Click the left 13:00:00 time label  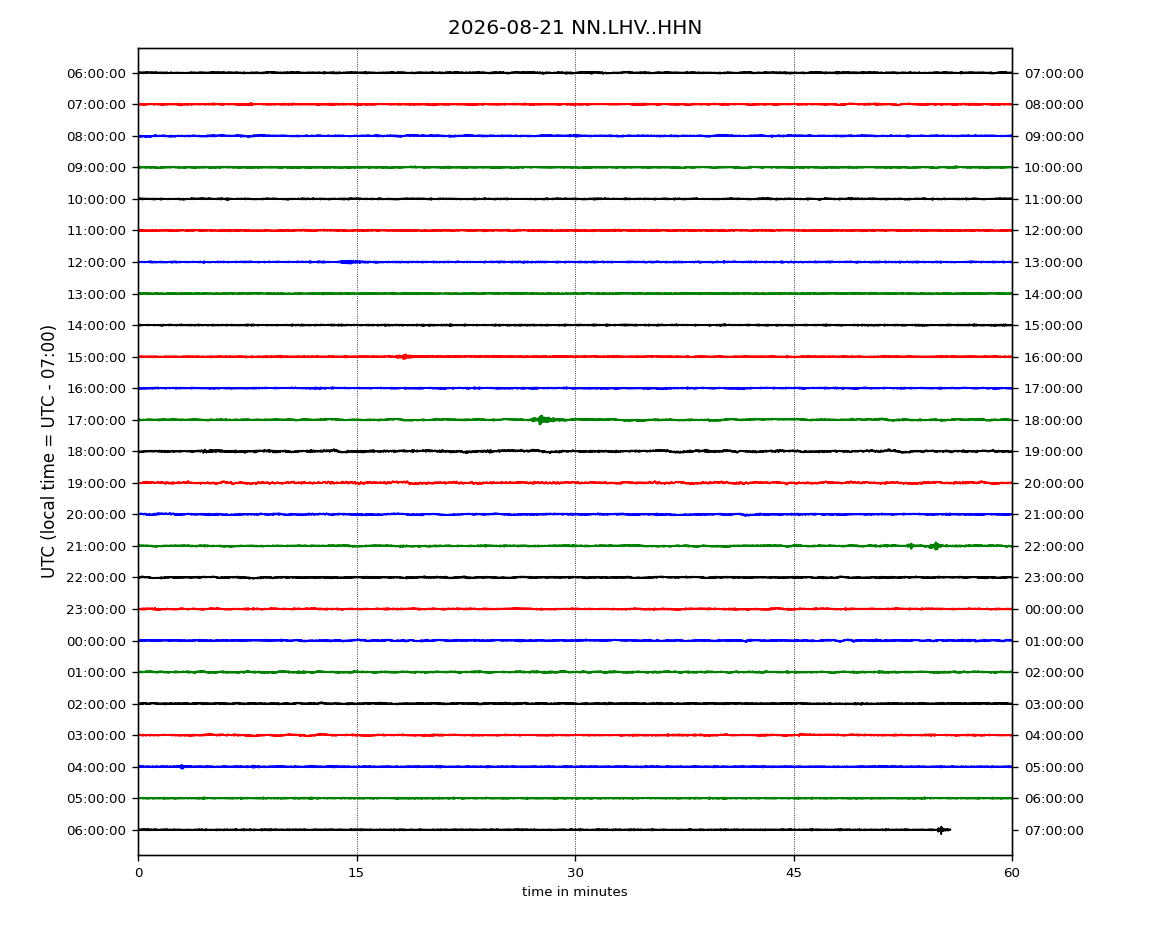96,294
